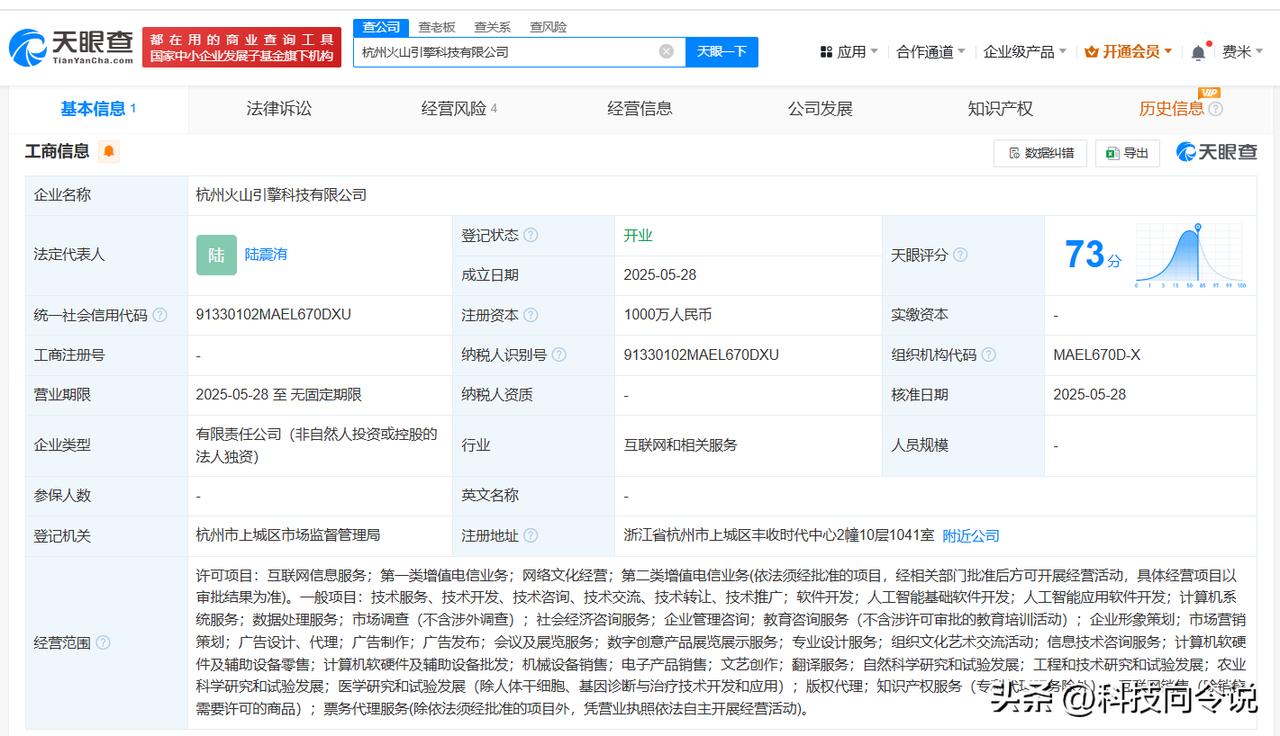Click the 导出 export button
Screen dimensions: 1280x736
tap(1127, 153)
